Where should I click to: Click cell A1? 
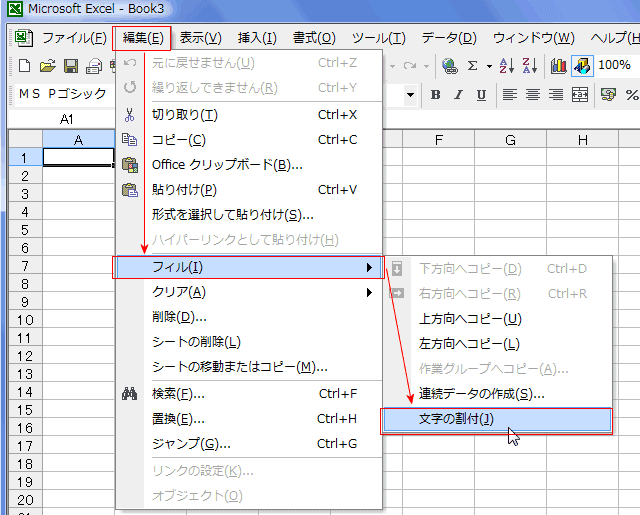tap(78, 157)
